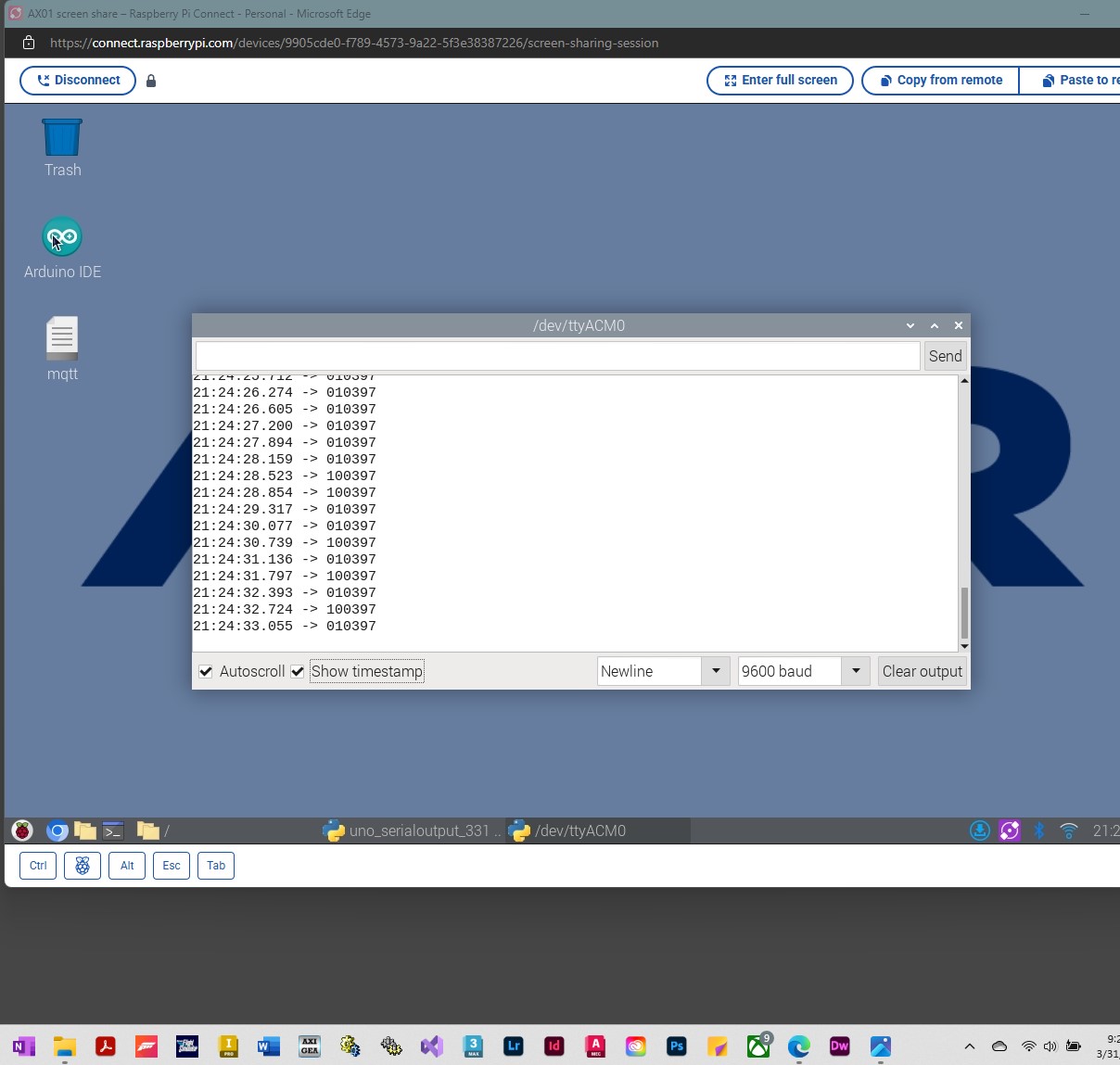1120x1065 pixels.
Task: Click the Bluetooth icon in the Pi tray
Action: point(1037,830)
